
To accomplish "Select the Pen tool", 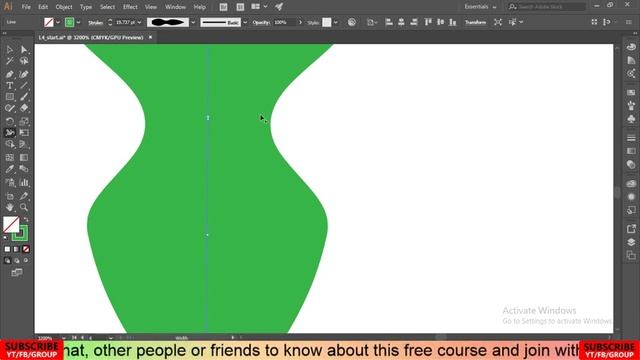I will [x=10, y=74].
